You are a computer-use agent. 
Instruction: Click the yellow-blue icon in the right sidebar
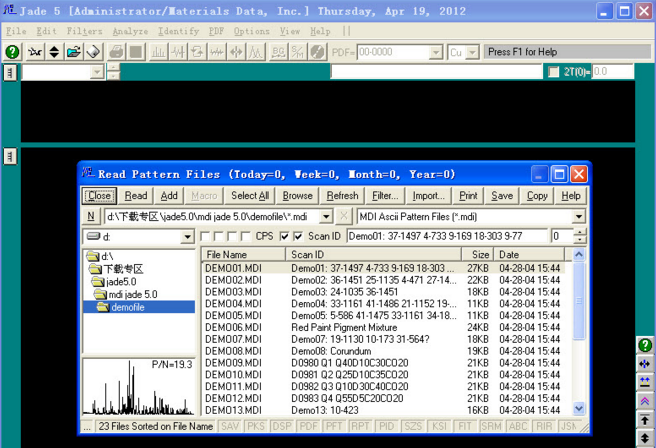point(645,382)
